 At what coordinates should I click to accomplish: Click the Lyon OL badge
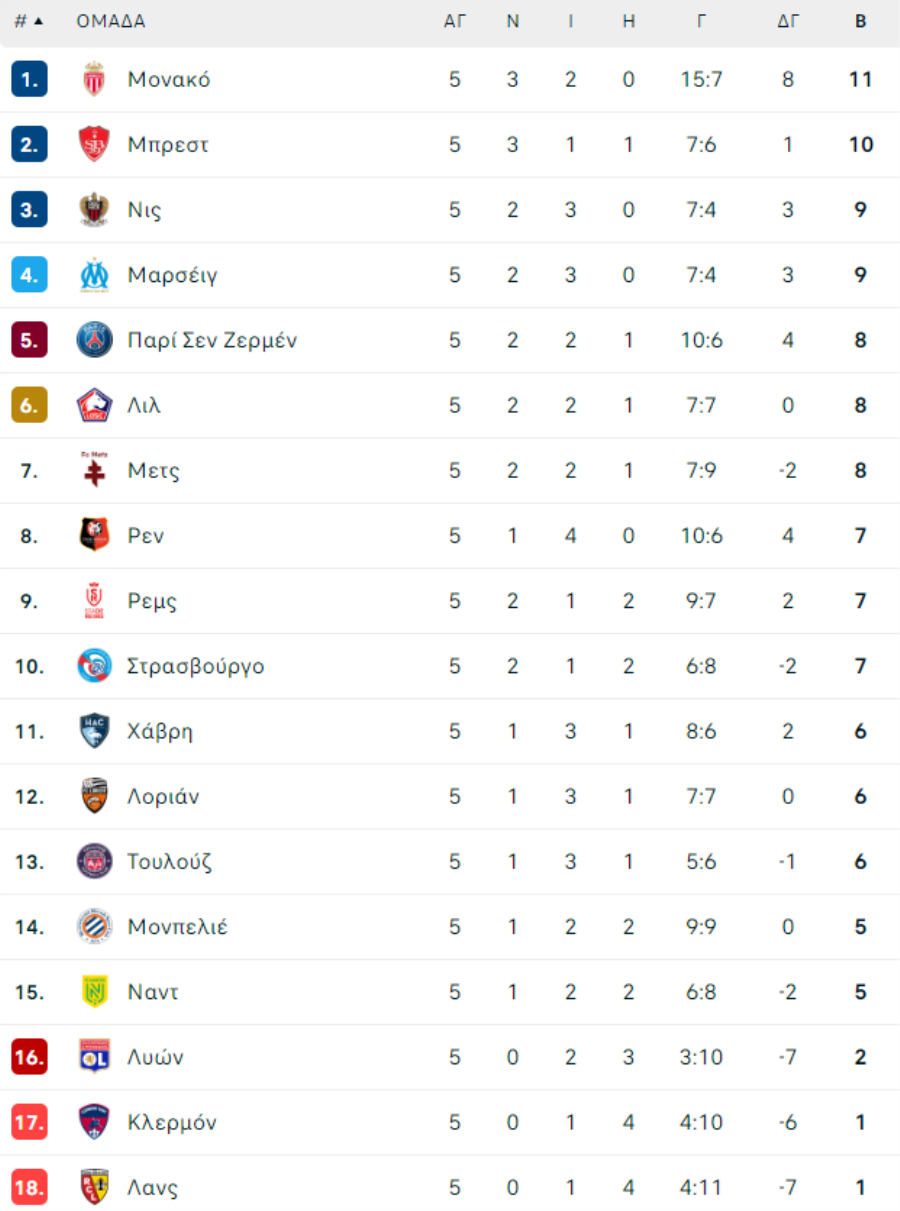pos(94,1057)
